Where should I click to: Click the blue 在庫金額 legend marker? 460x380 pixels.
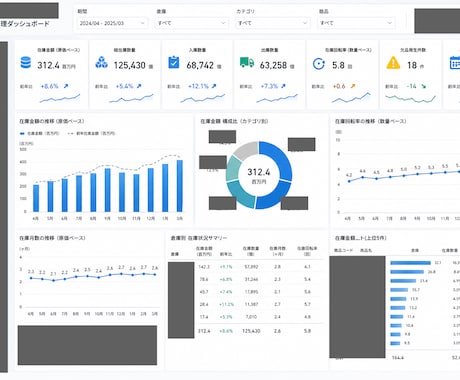tap(22, 133)
